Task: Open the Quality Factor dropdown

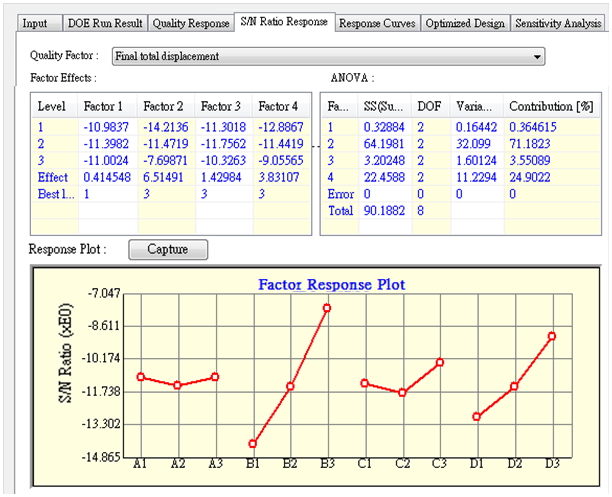Action: pyautogui.click(x=328, y=57)
